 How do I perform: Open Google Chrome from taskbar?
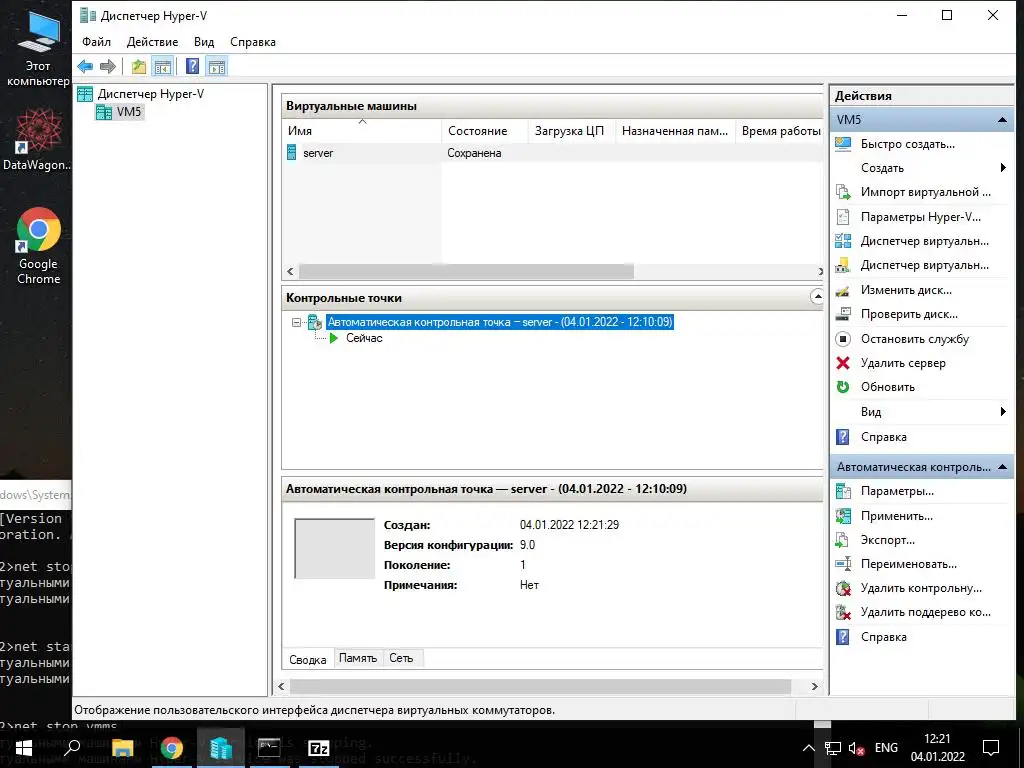tap(172, 748)
